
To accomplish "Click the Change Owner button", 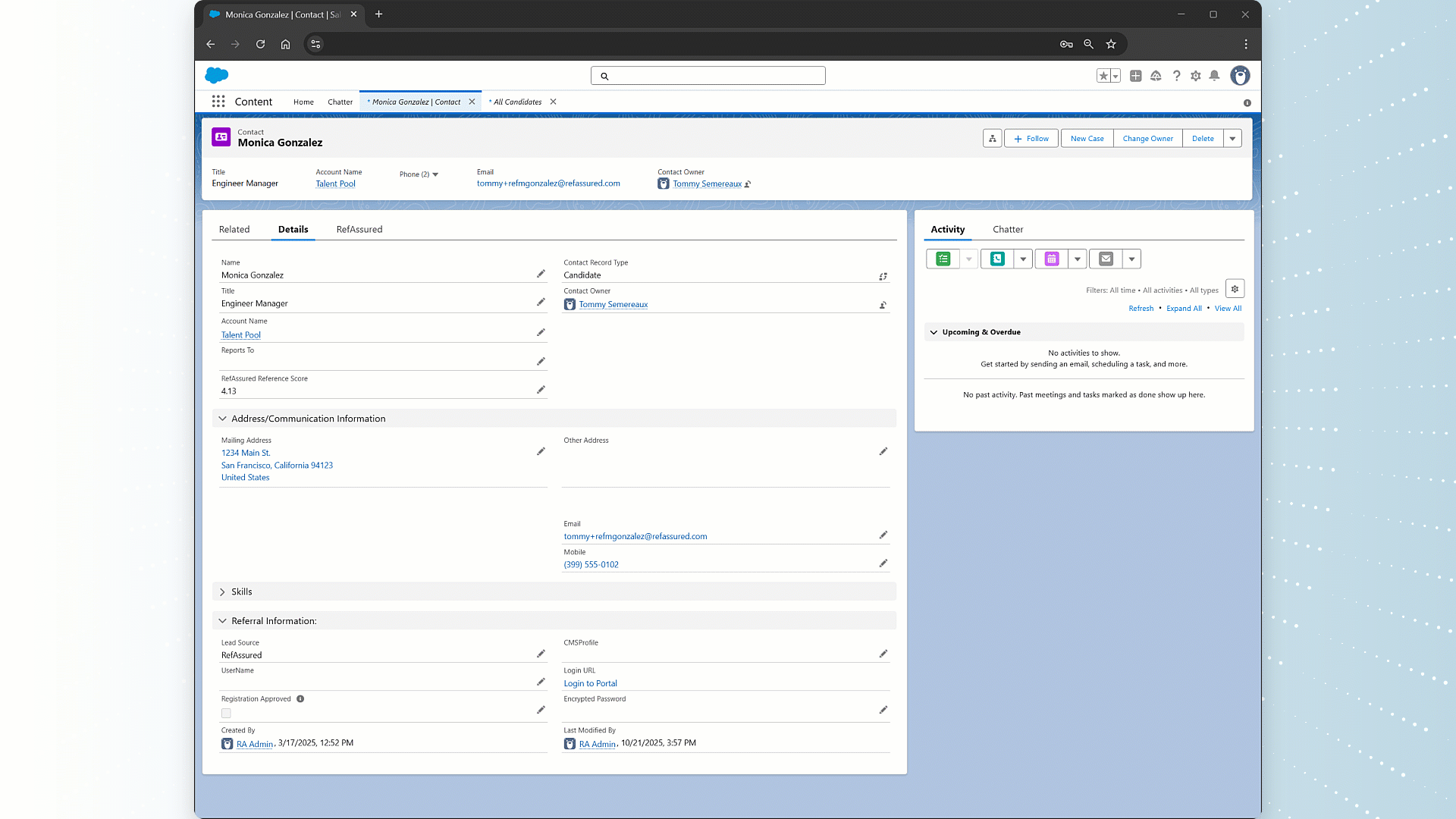I will tap(1147, 139).
